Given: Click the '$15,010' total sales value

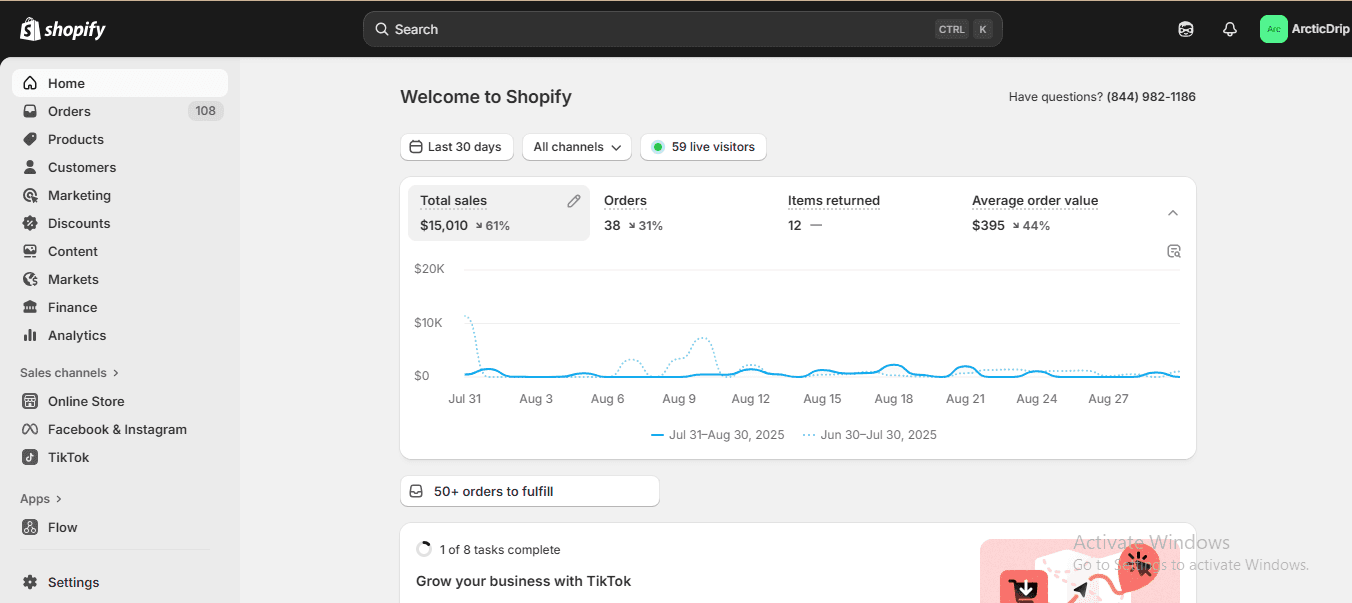Looking at the screenshot, I should (x=444, y=226).
